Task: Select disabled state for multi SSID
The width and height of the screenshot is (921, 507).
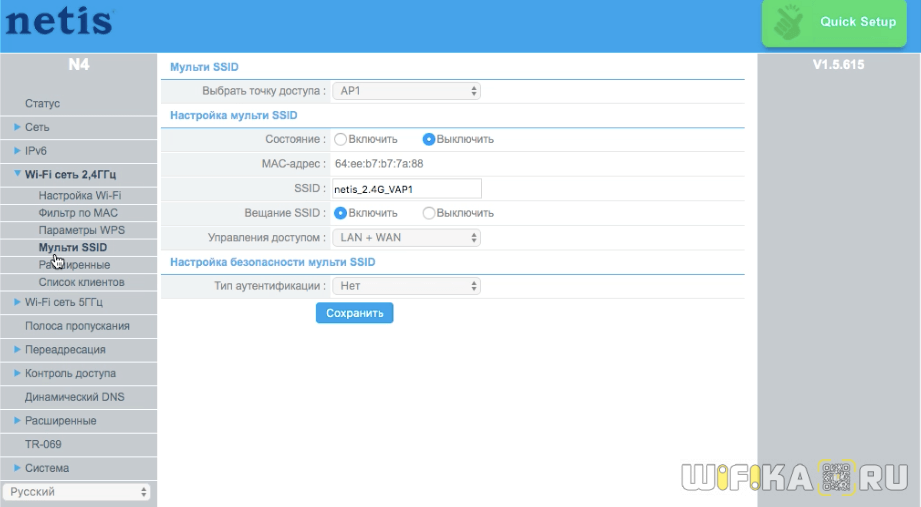Action: click(x=429, y=139)
